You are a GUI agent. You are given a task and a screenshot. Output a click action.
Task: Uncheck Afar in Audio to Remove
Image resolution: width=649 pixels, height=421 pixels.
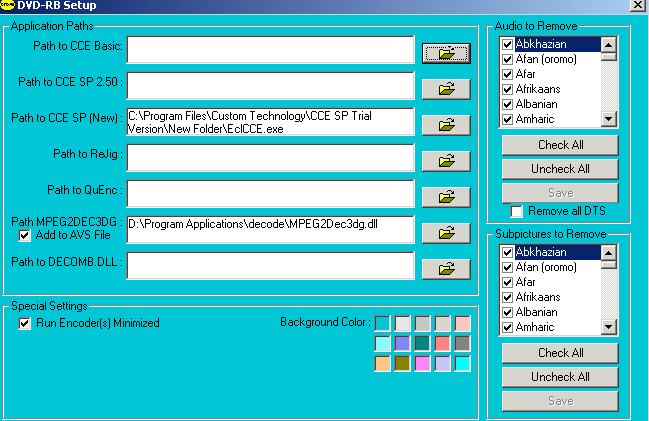(507, 74)
